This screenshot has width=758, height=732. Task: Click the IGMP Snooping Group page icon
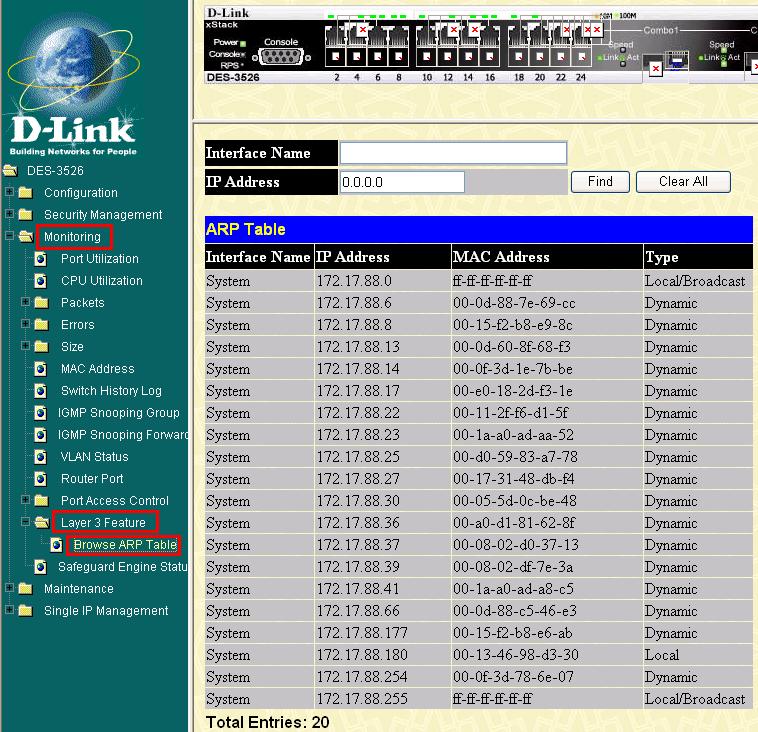[41, 413]
